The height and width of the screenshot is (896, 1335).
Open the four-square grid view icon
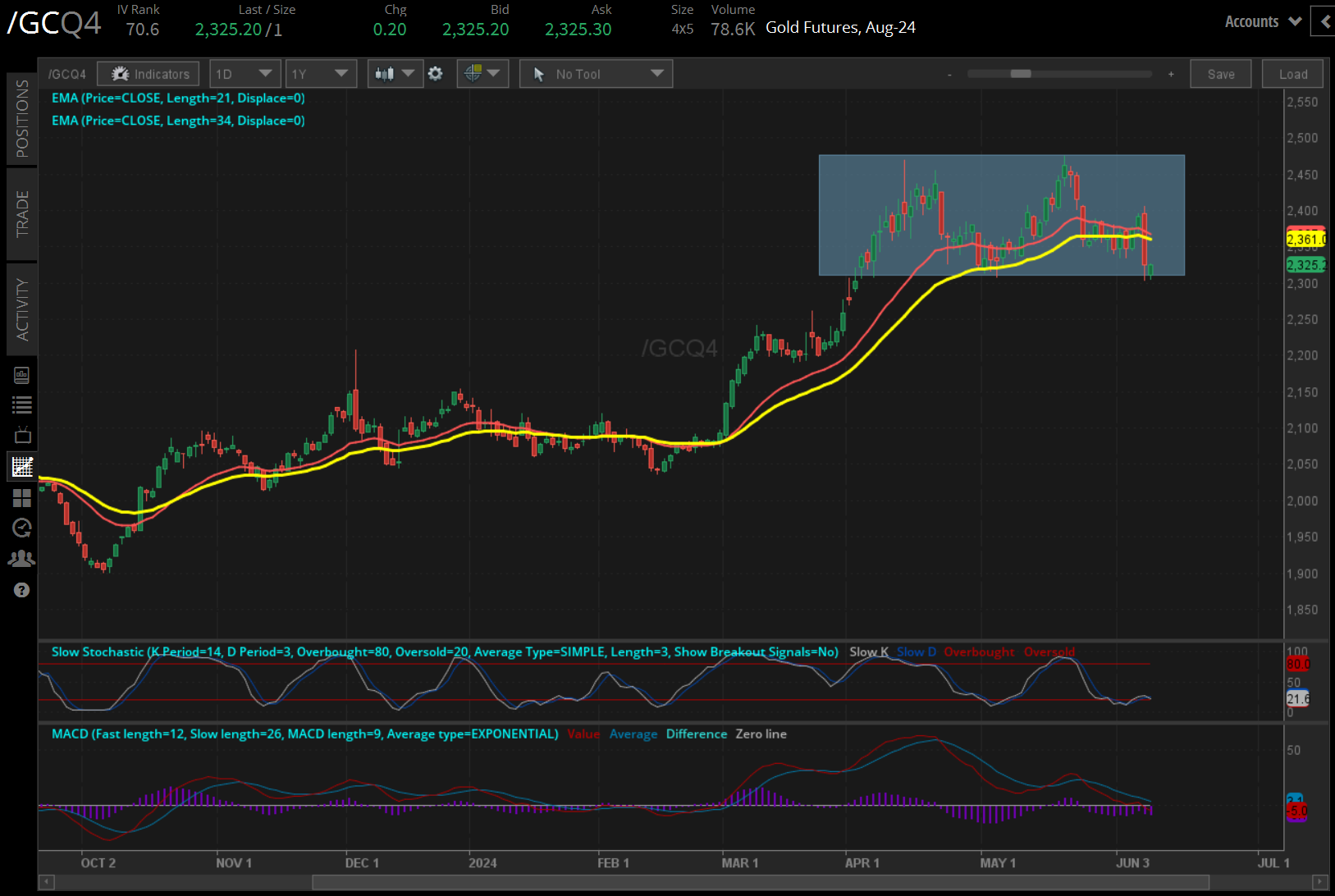pyautogui.click(x=22, y=498)
